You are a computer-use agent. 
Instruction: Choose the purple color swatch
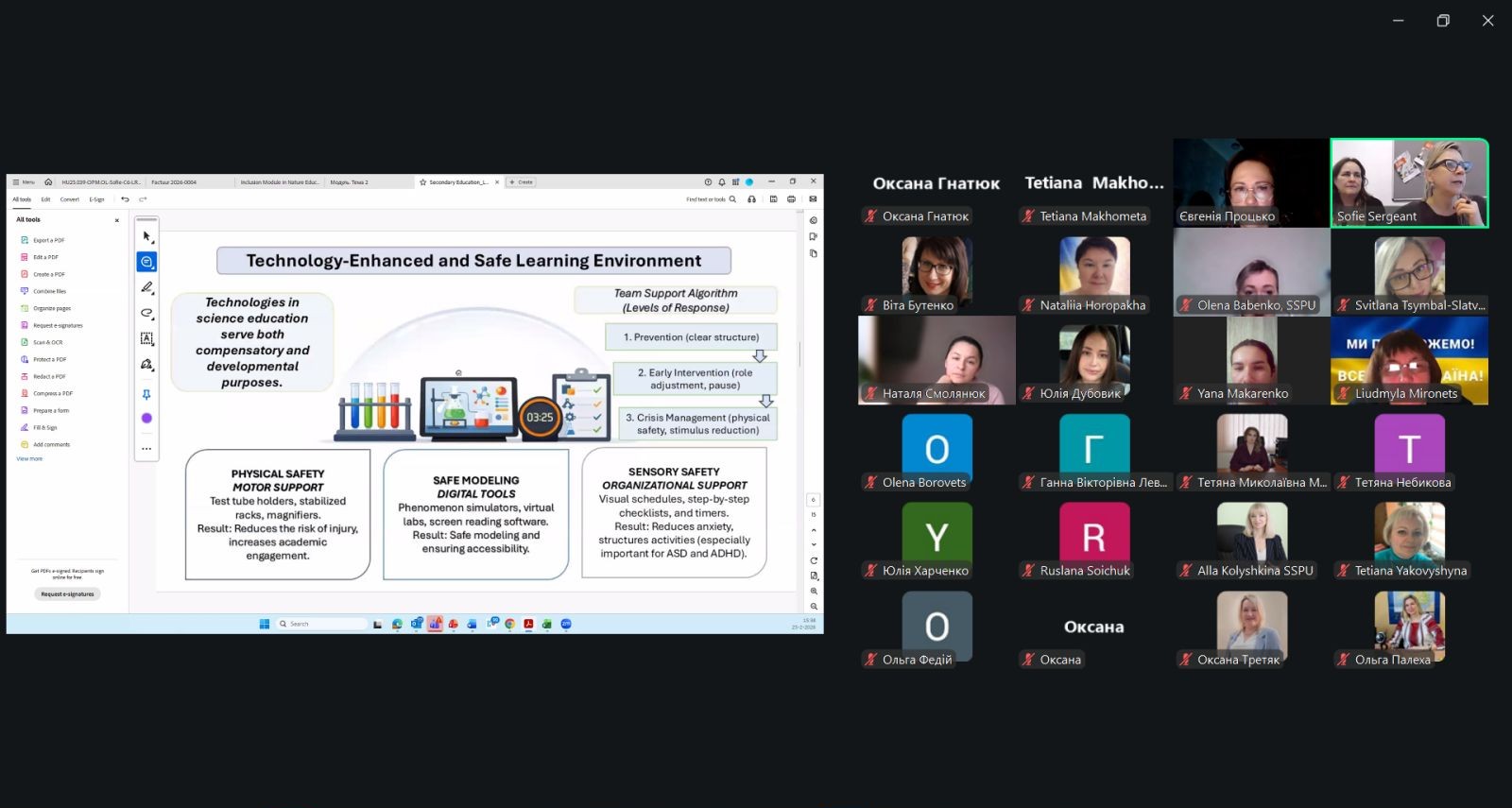click(146, 418)
